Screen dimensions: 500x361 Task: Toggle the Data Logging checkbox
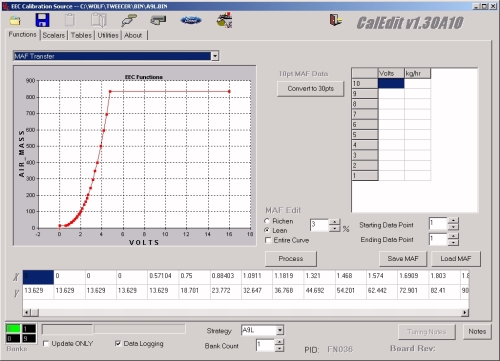pos(118,343)
